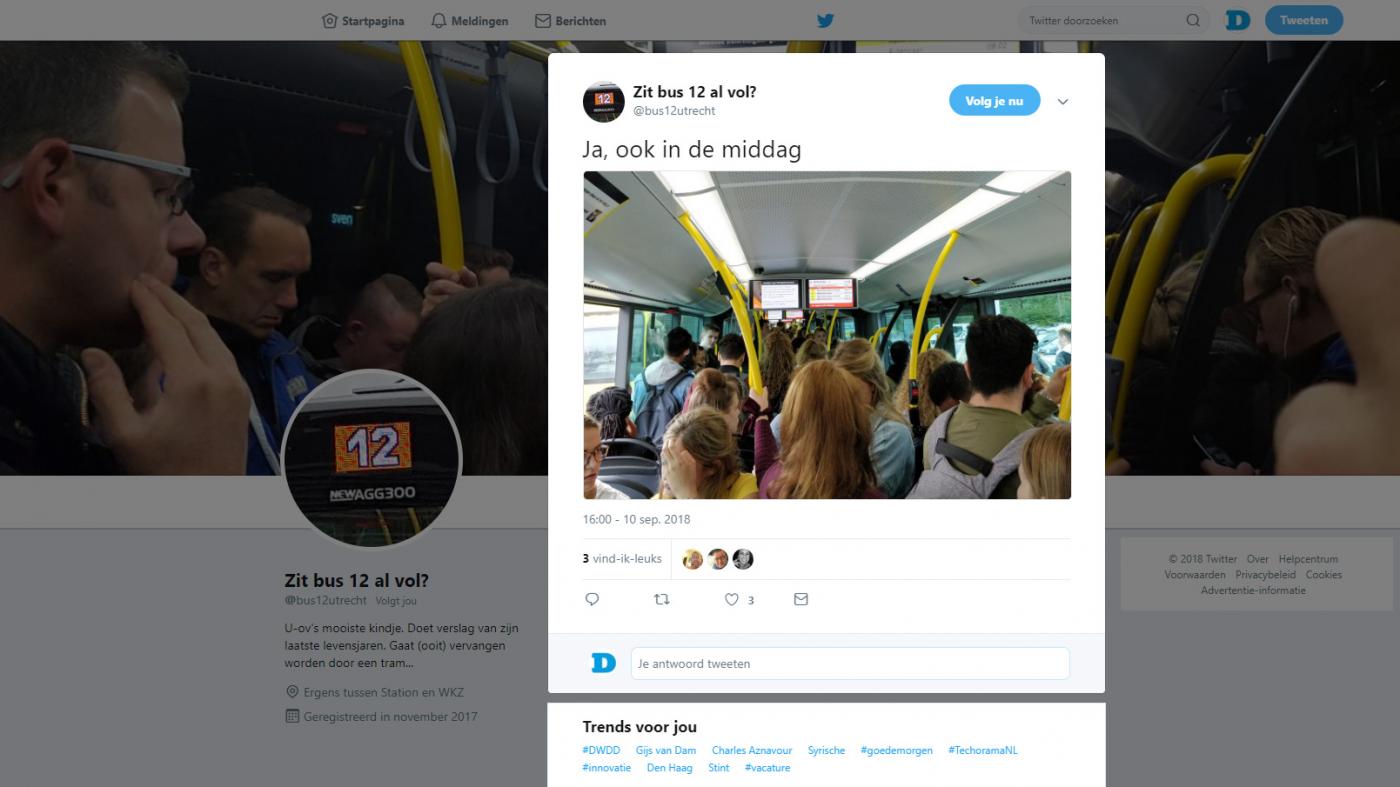View the 3 vind-ik-leuks likes list
Viewport: 1400px width, 787px height.
[x=622, y=559]
